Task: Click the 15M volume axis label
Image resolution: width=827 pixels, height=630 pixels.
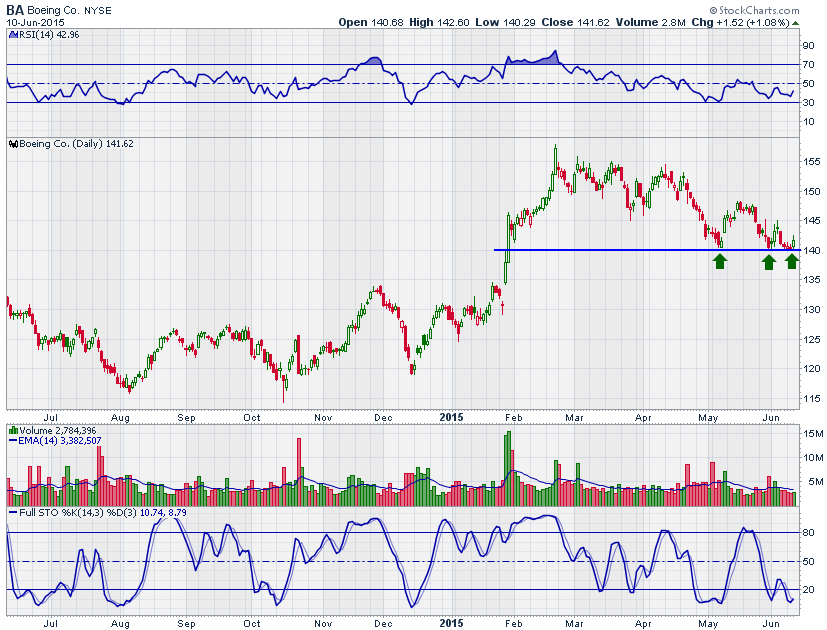Action: click(x=813, y=434)
